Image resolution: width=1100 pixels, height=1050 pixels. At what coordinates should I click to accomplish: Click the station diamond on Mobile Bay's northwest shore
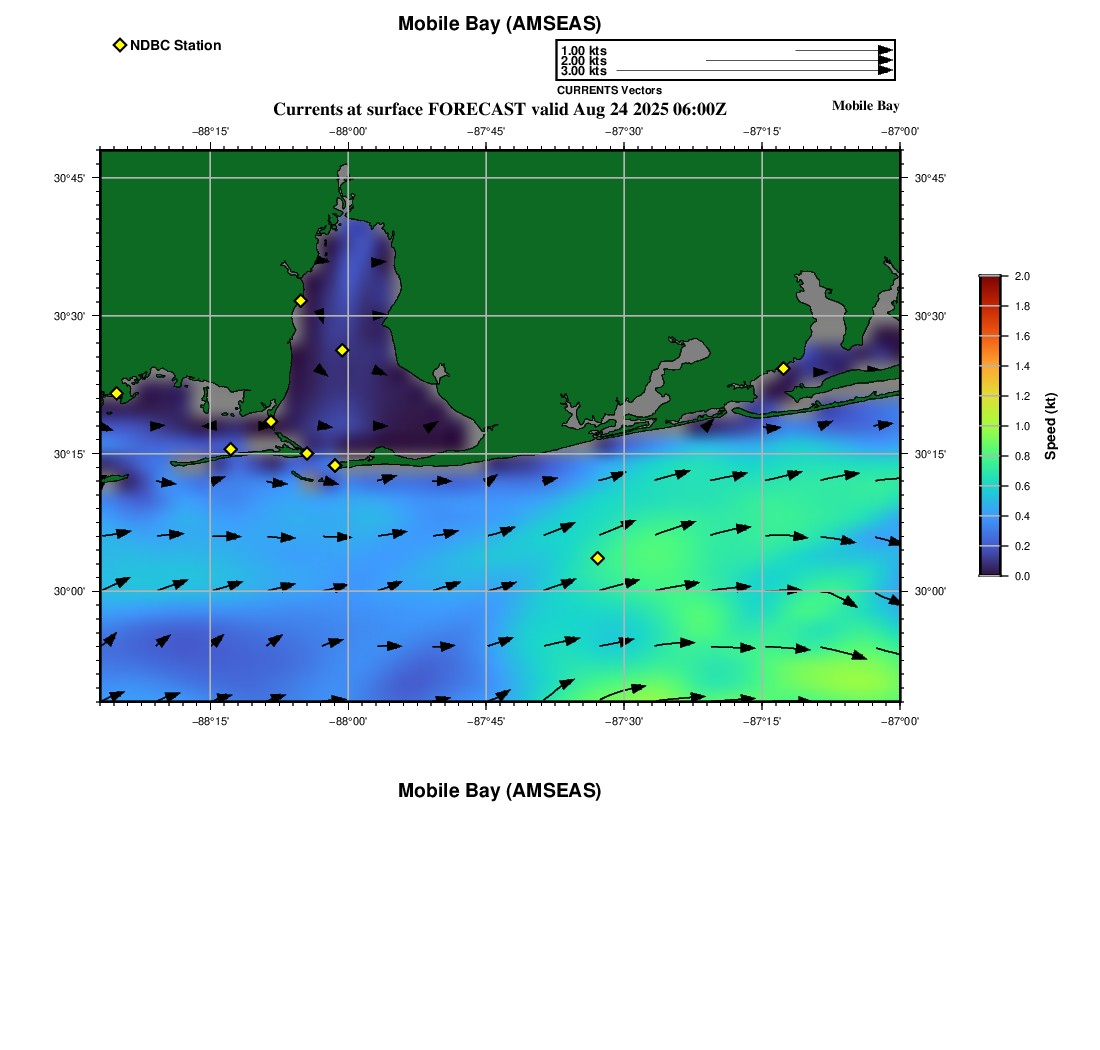click(300, 301)
